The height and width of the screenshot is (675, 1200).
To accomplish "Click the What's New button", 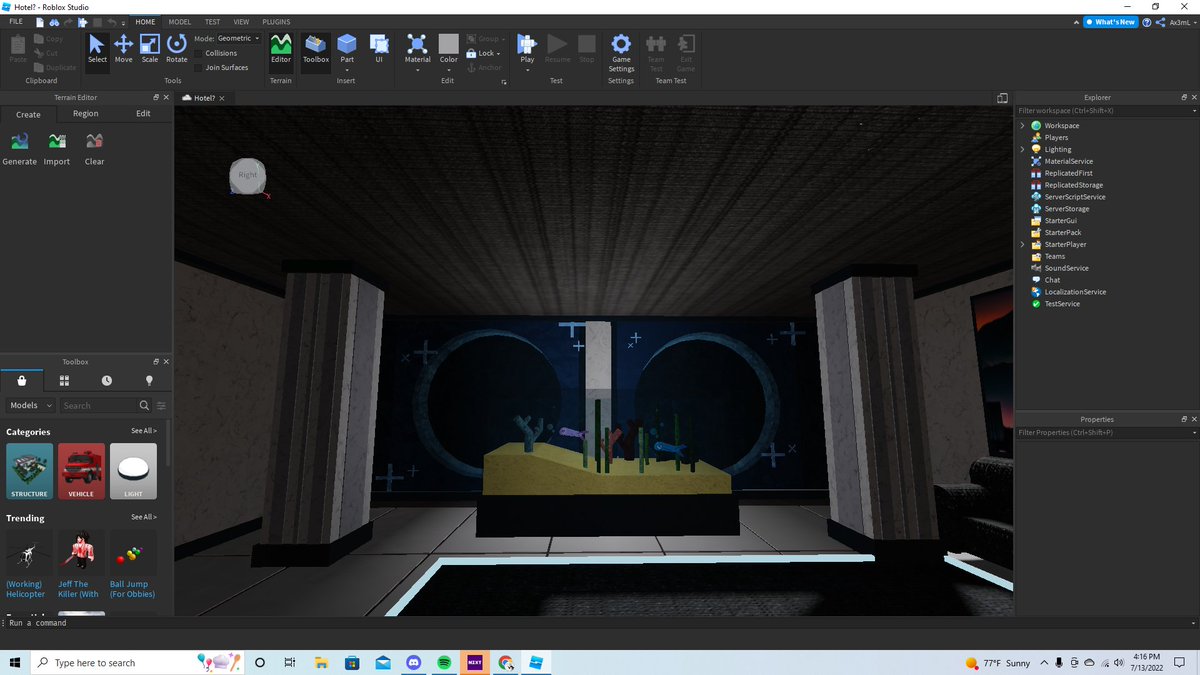I will pyautogui.click(x=1111, y=21).
